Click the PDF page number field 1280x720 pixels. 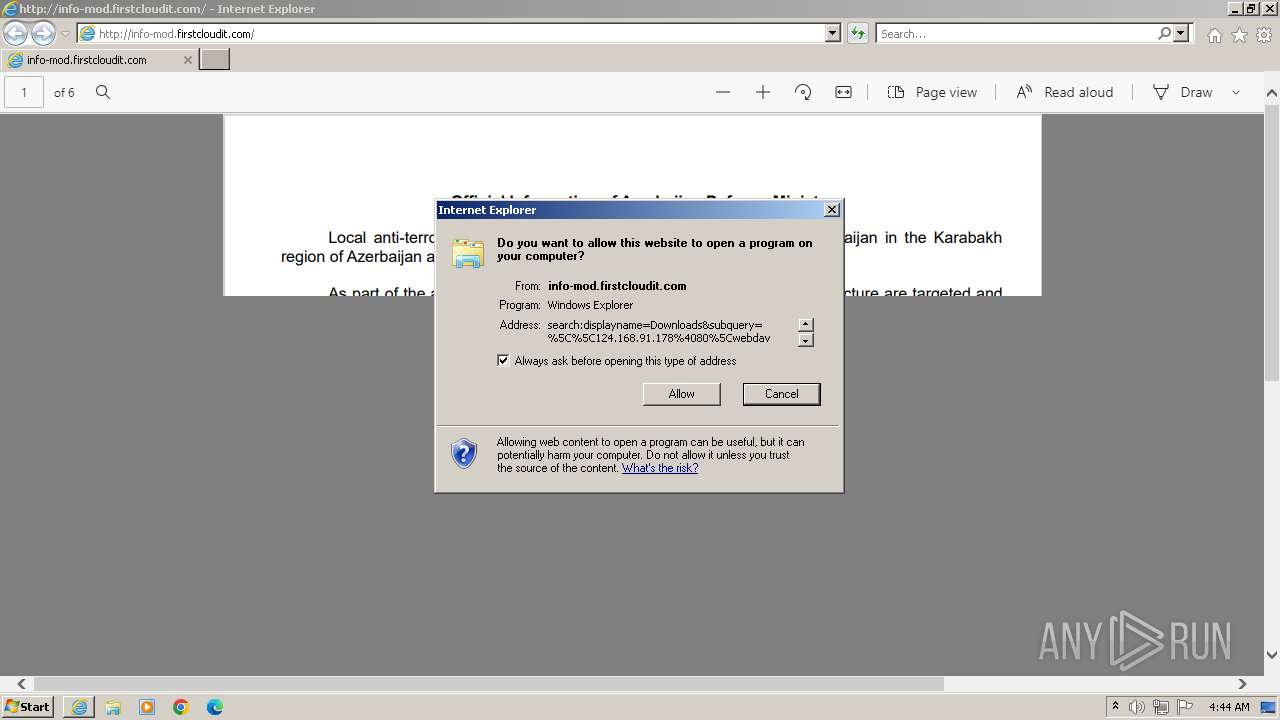point(24,92)
